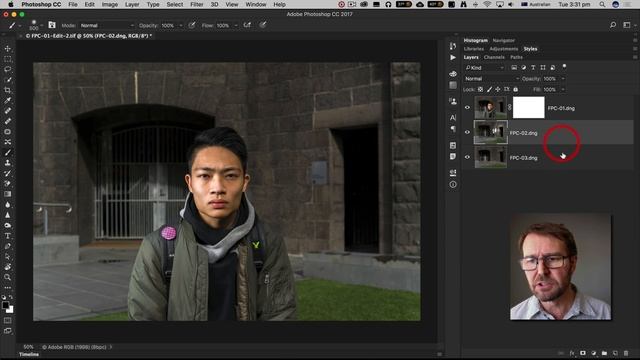Hide the FPC-01.dng layer

pyautogui.click(x=467, y=108)
